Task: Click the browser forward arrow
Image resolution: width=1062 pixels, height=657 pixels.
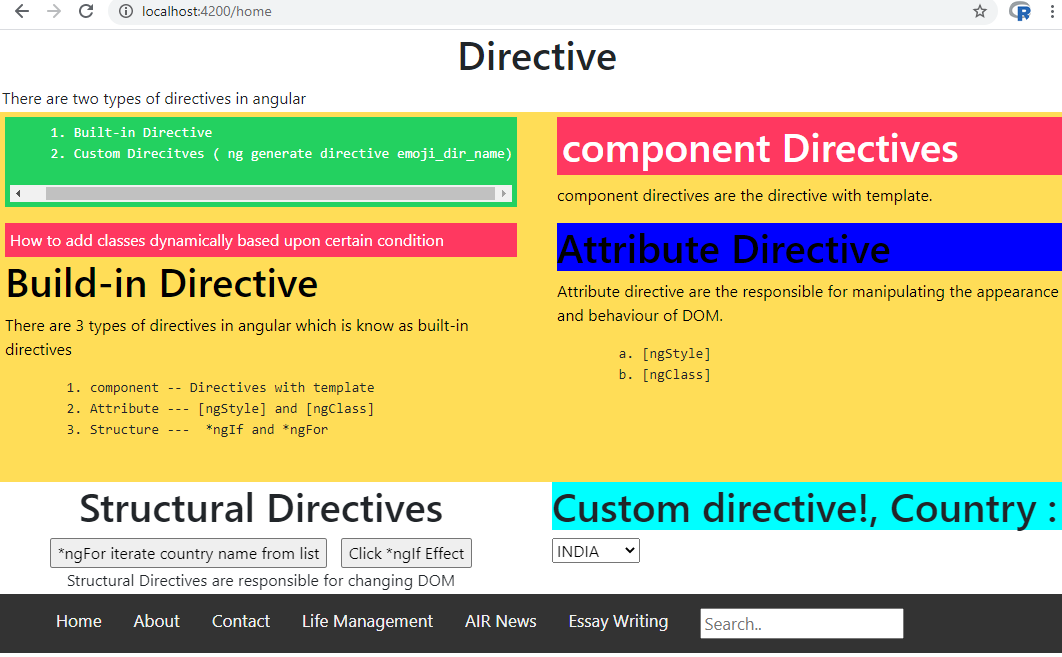Action: click(x=53, y=13)
